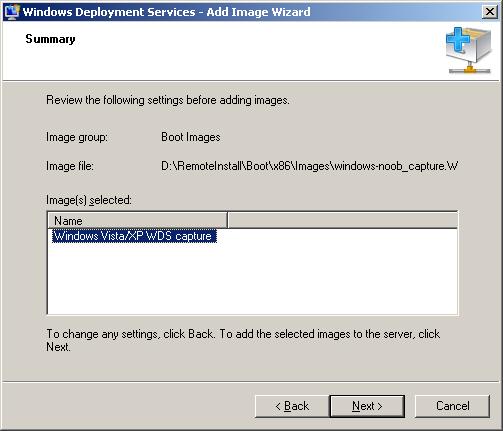This screenshot has width=503, height=431.
Task: Click the Add Image Wizard title bar text
Action: point(166,12)
